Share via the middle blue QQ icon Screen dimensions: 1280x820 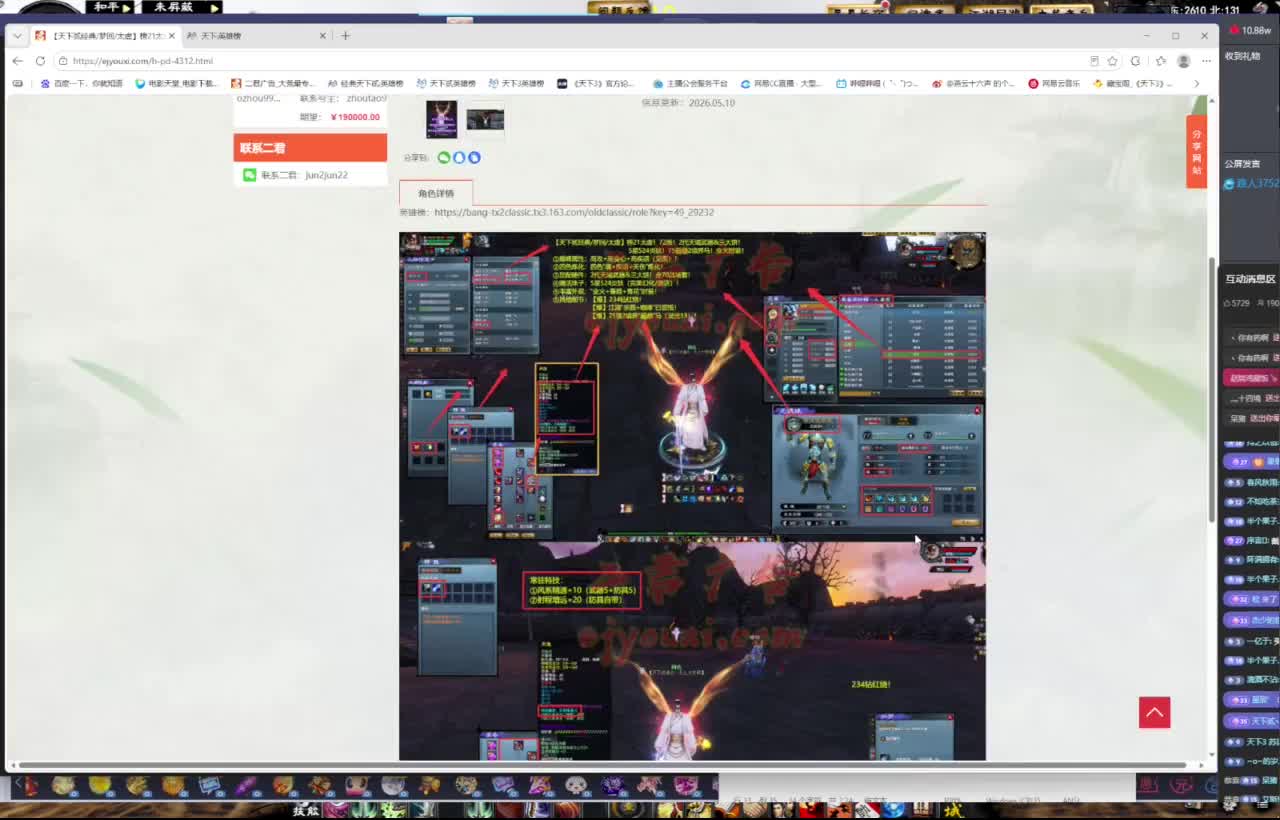(x=459, y=158)
